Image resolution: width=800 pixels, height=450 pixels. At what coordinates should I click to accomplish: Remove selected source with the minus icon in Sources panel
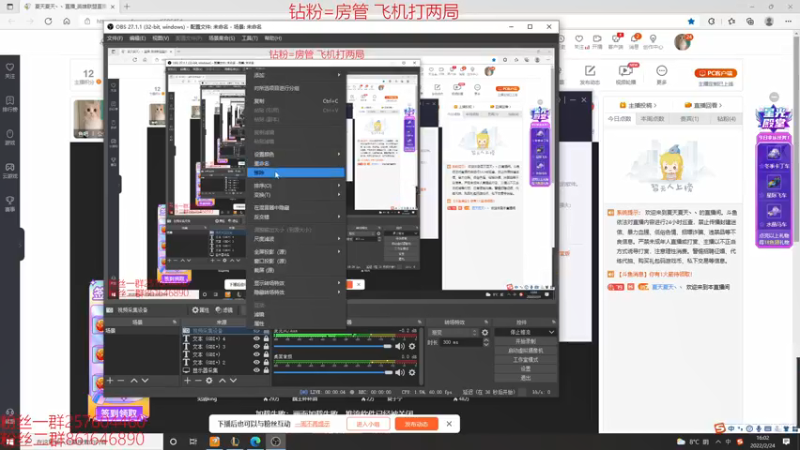point(198,381)
